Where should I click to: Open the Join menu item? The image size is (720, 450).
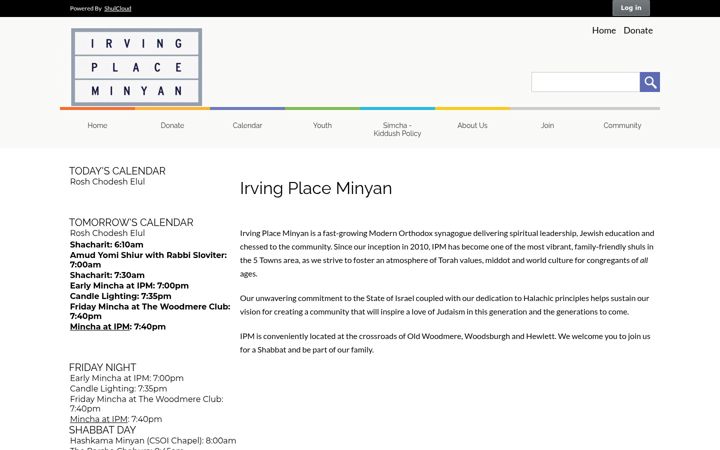[x=547, y=125]
